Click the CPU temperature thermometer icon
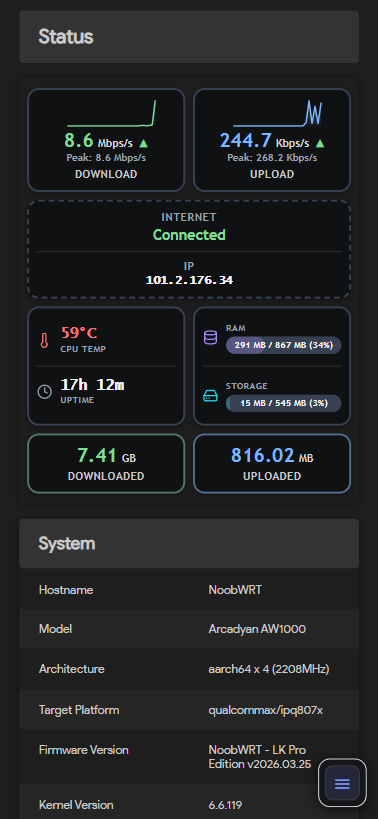Viewport: 378px width, 819px height. coord(44,340)
